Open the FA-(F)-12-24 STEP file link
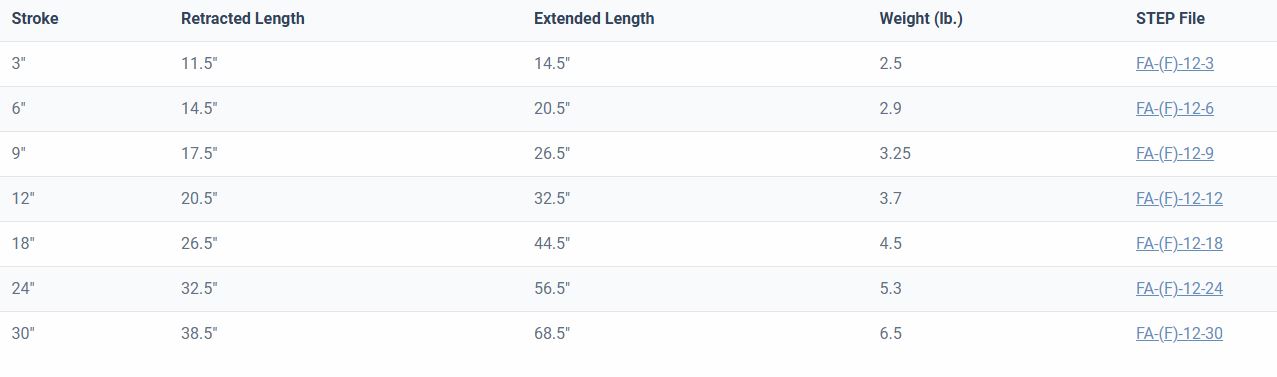 tap(1179, 289)
